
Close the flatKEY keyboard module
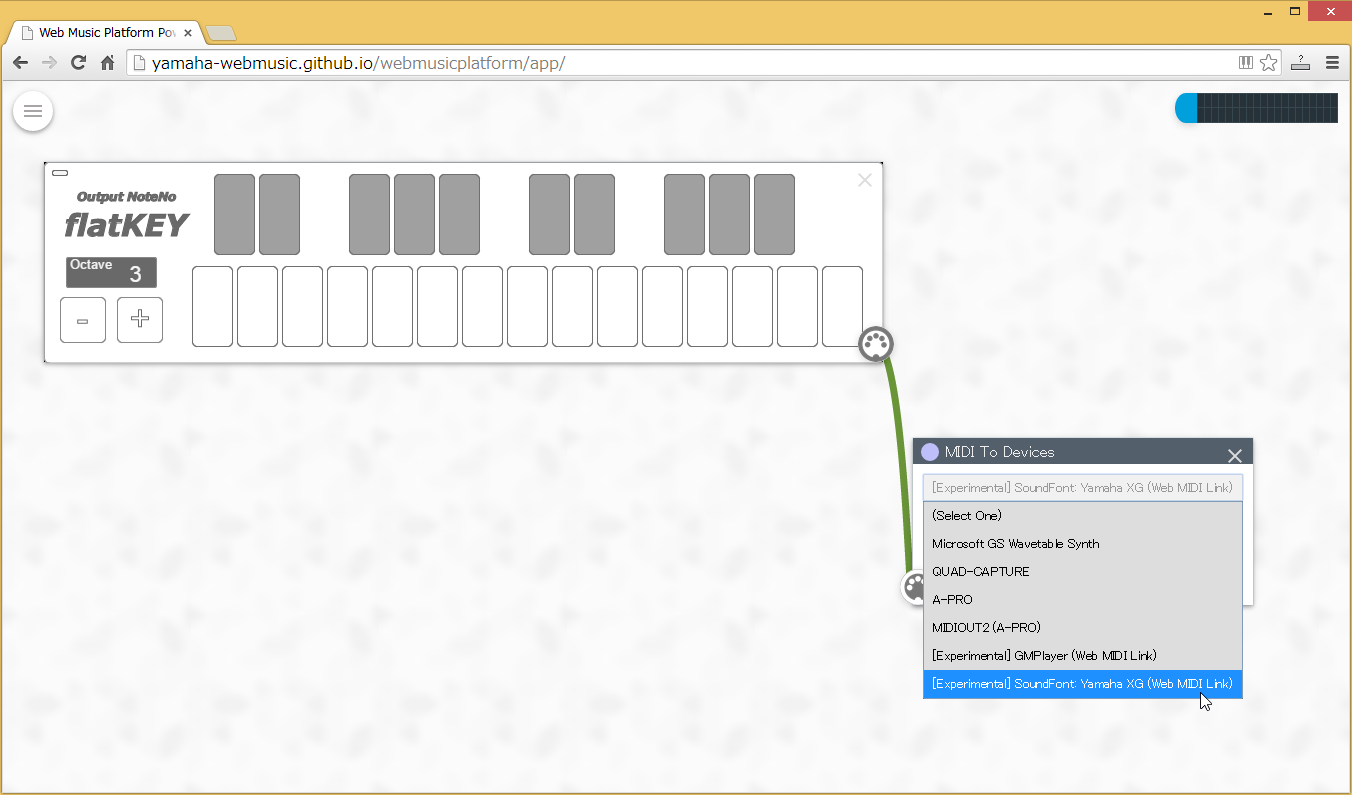click(865, 180)
